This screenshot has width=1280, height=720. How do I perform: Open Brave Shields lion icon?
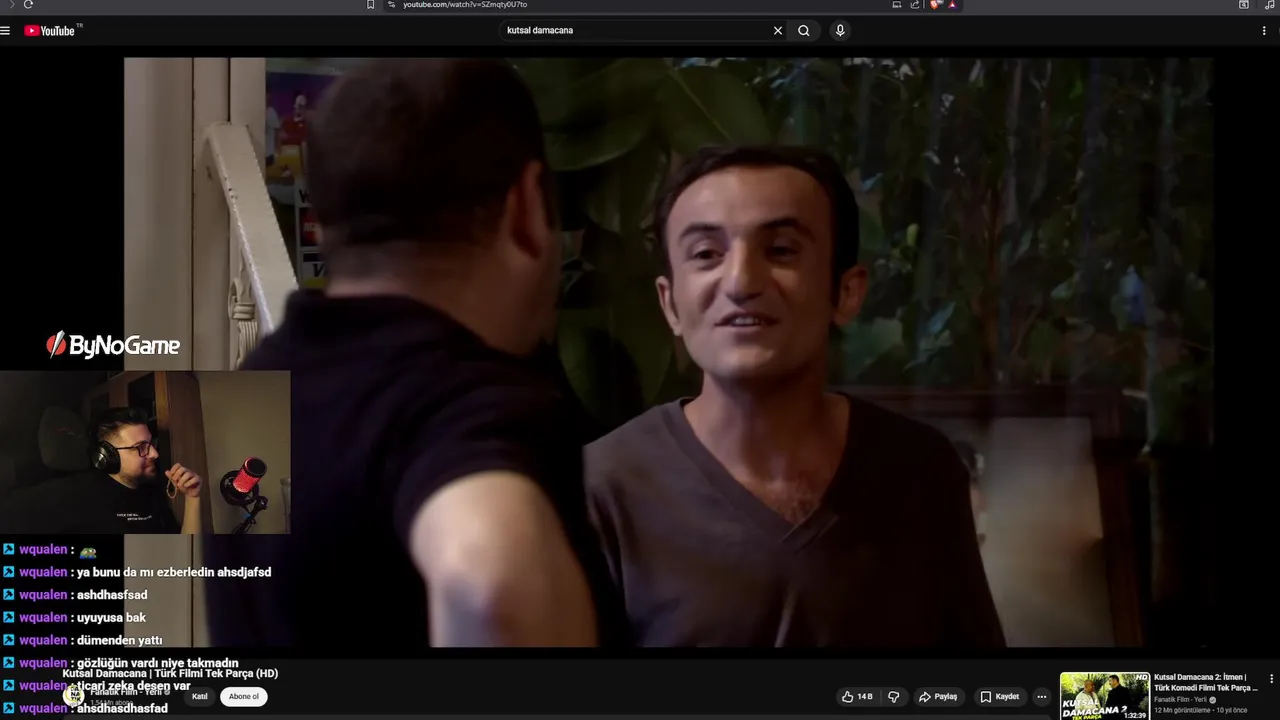click(x=936, y=5)
